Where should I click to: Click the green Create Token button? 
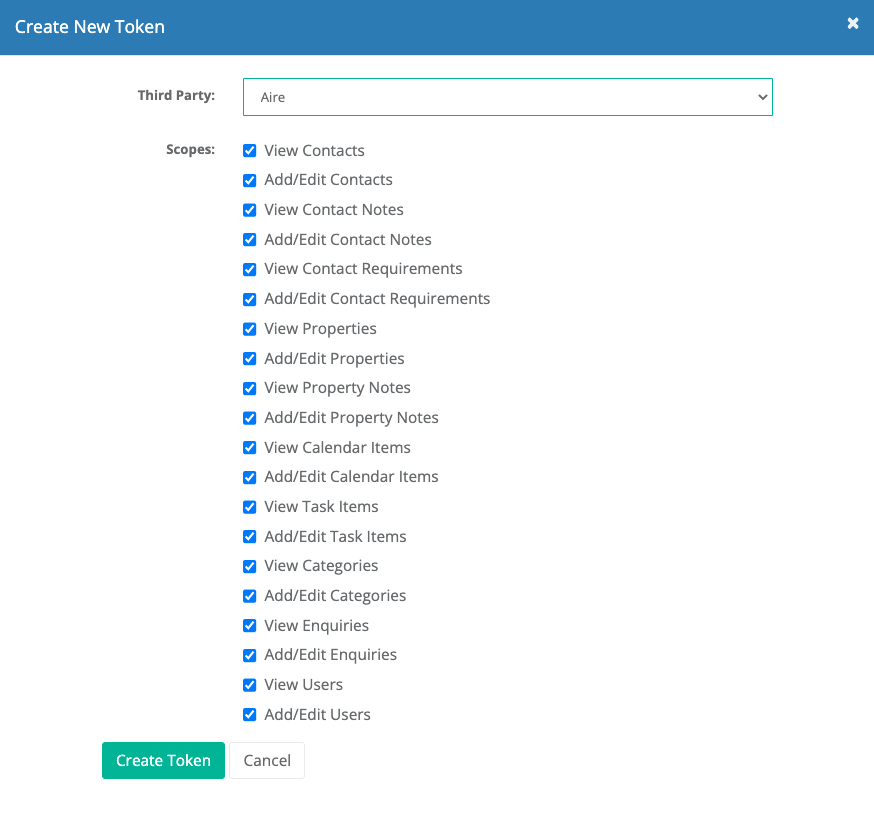163,760
